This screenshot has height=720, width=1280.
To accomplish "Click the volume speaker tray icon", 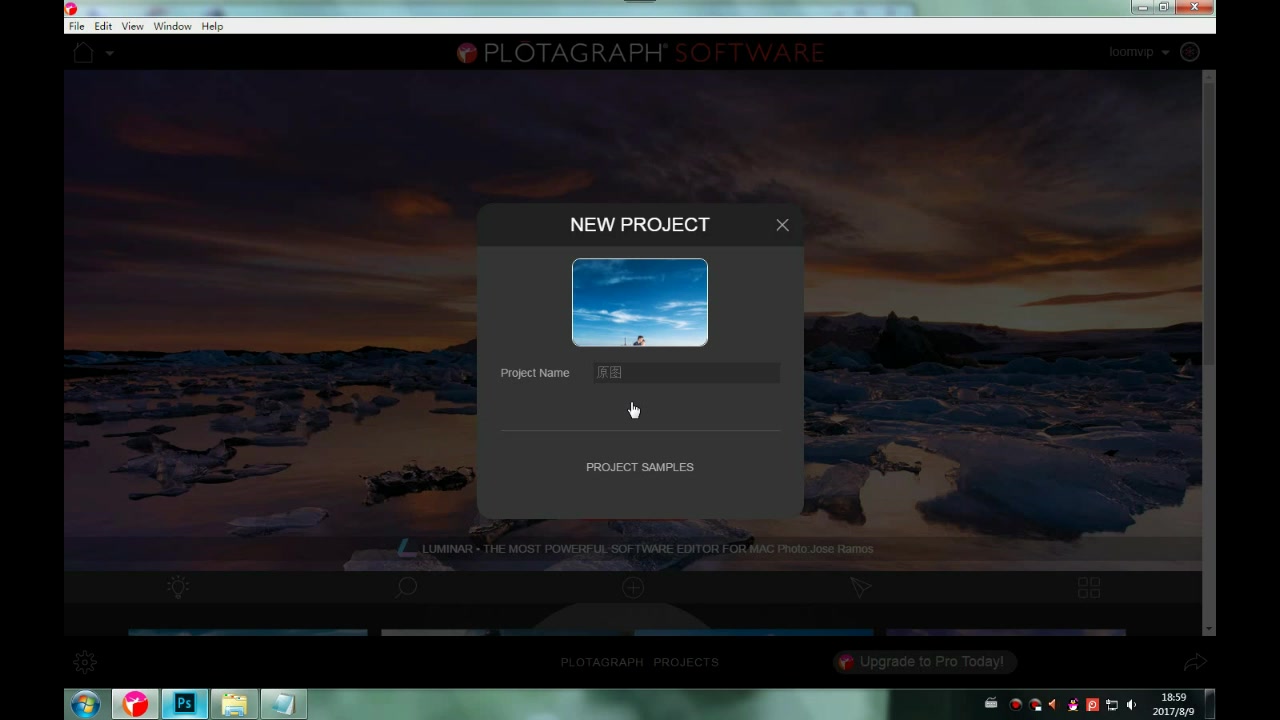I will click(x=1131, y=705).
